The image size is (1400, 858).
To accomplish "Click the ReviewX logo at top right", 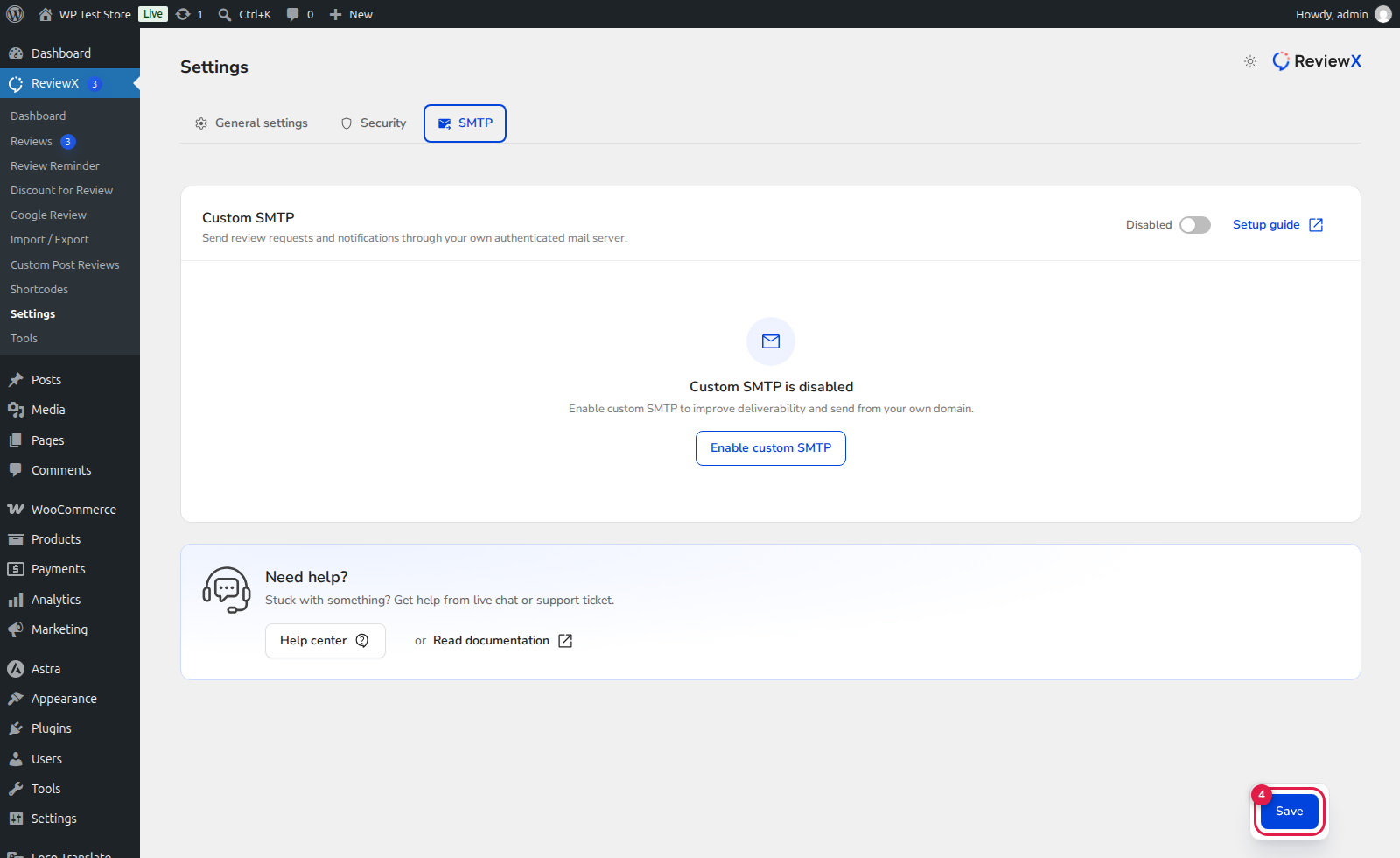I will pyautogui.click(x=1317, y=61).
